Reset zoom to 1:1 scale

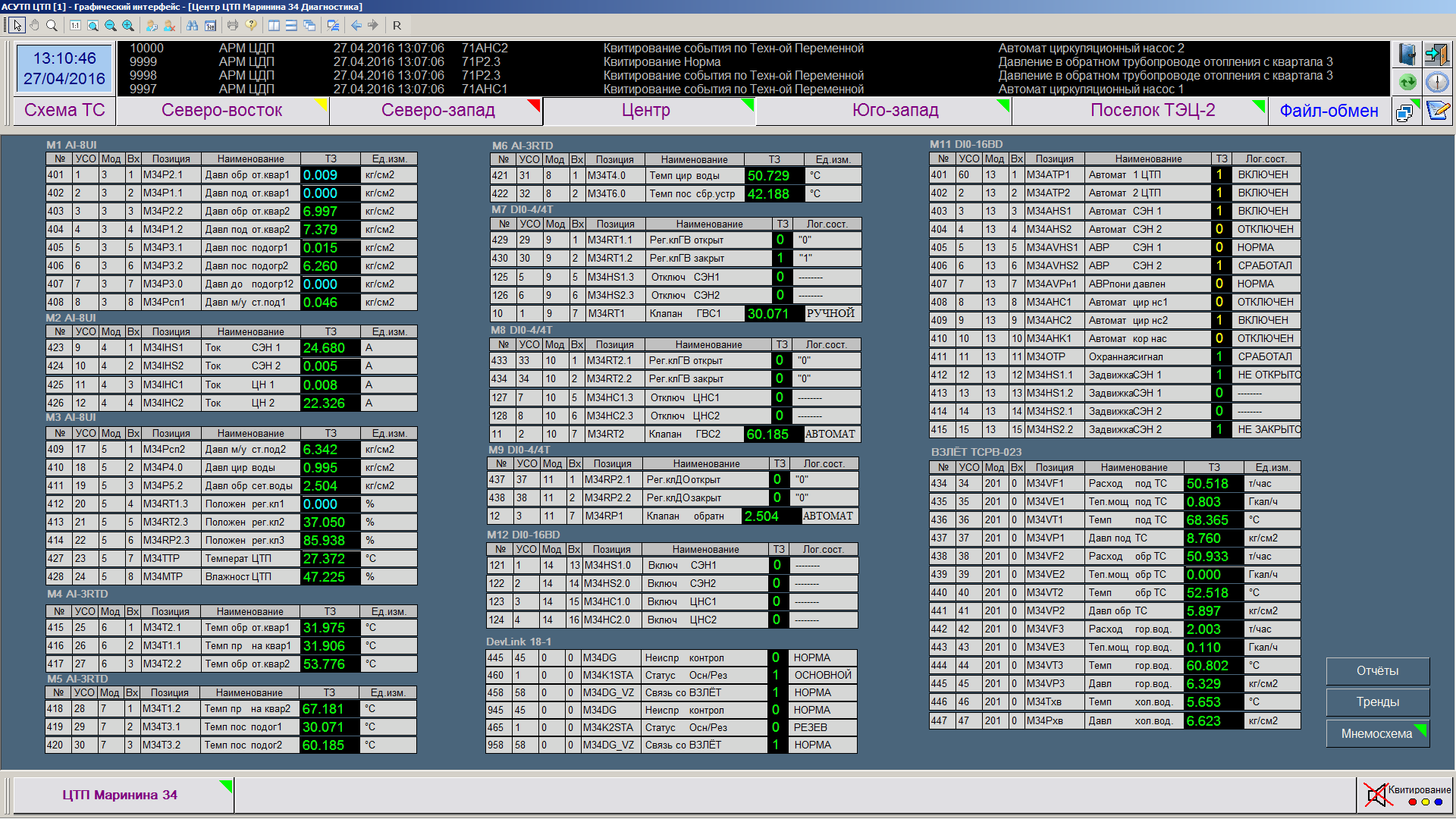(x=75, y=25)
